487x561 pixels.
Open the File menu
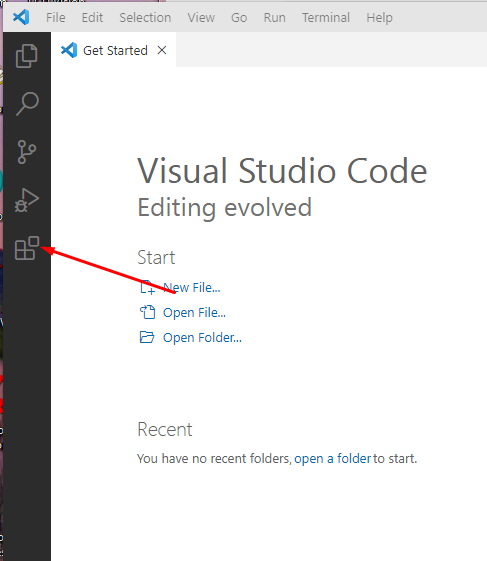(55, 18)
